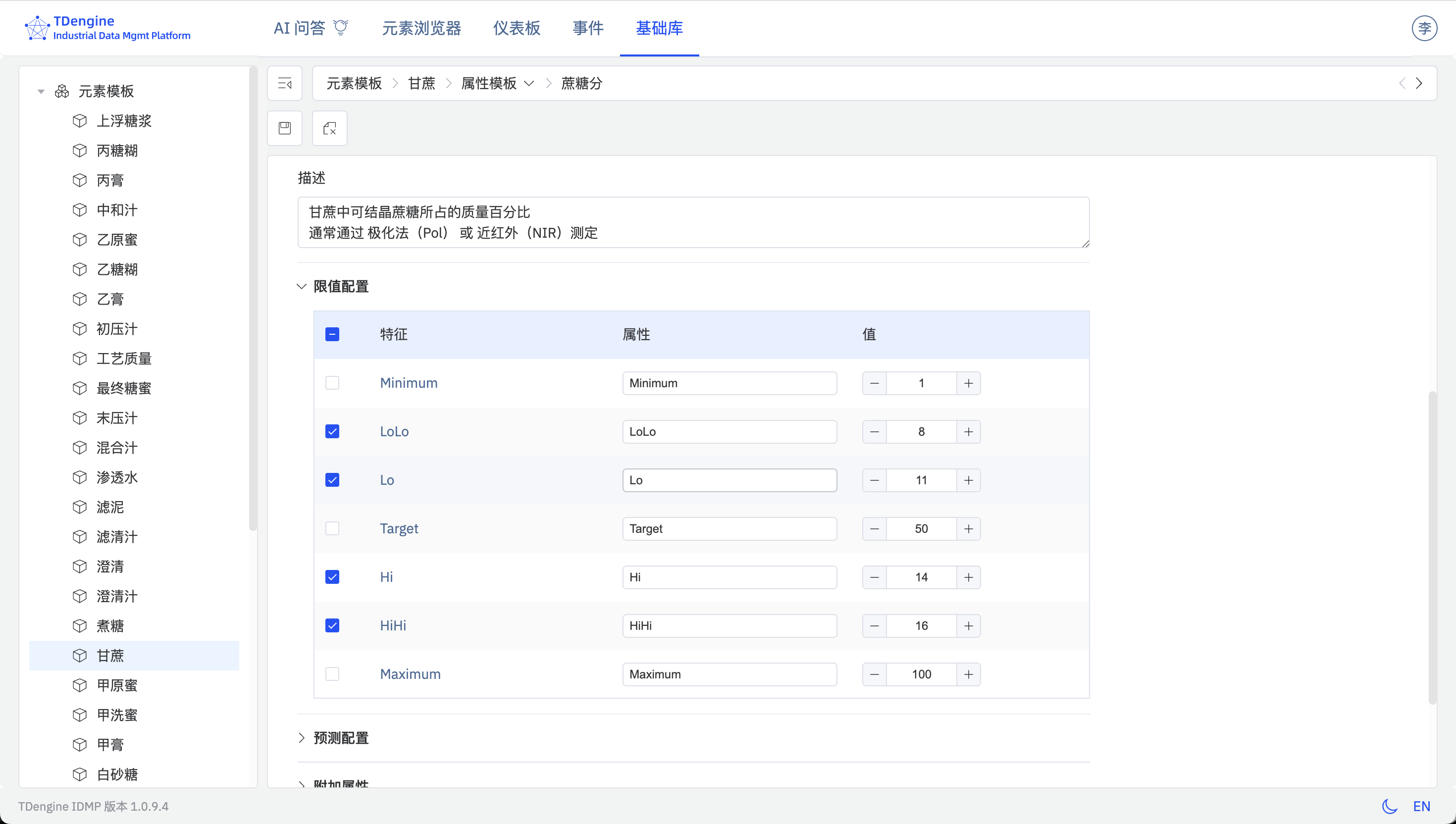This screenshot has height=824, width=1456.
Task: Collapse the 限值配置 section
Action: point(302,286)
